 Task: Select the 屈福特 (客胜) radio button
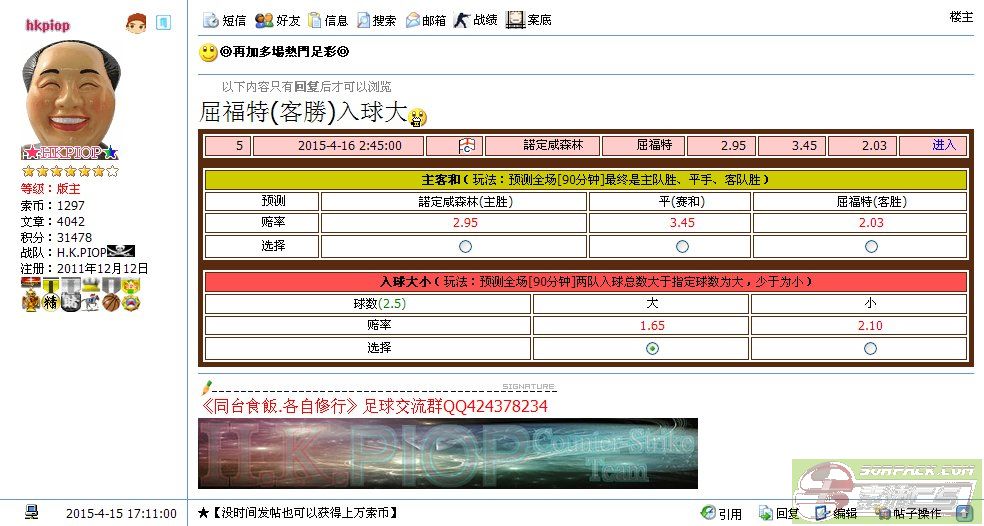[871, 246]
